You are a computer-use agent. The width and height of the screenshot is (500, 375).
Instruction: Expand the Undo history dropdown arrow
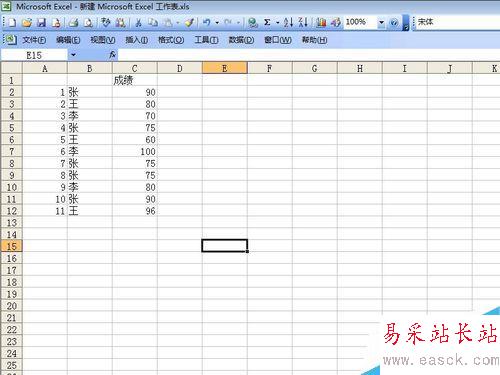217,23
